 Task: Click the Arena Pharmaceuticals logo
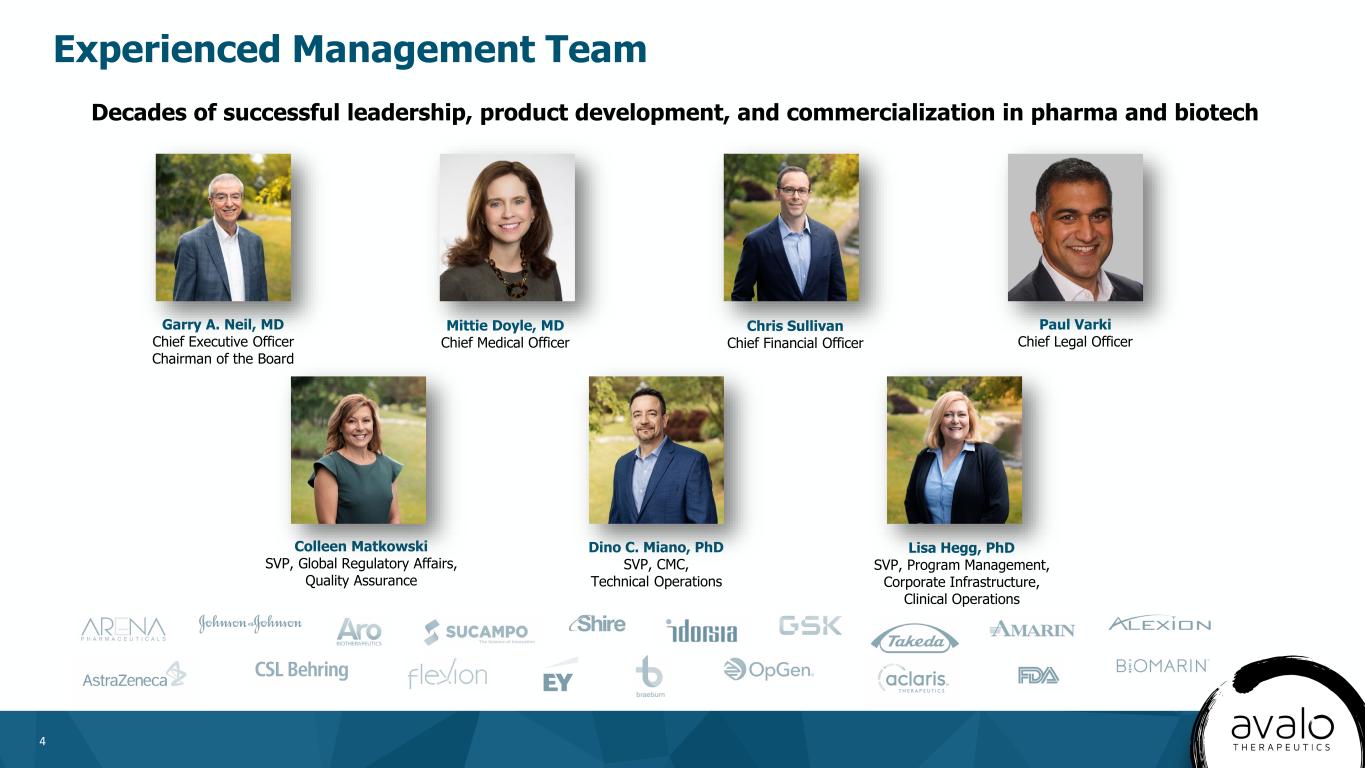pyautogui.click(x=123, y=629)
